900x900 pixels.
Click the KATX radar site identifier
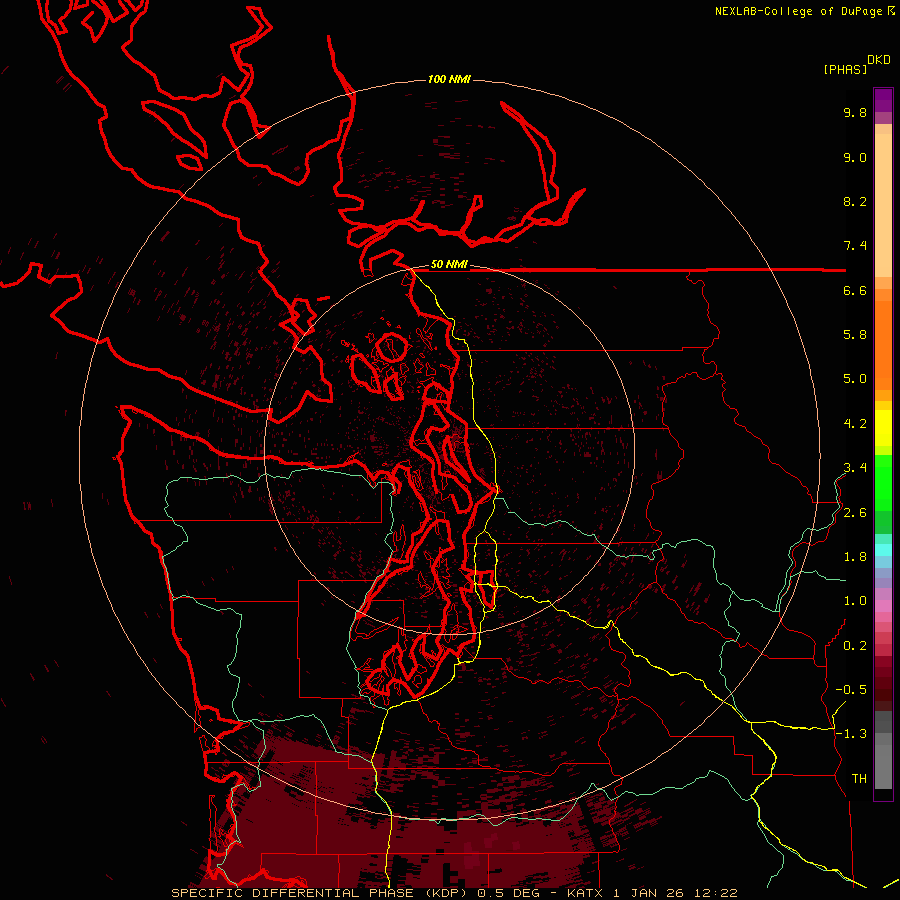click(x=585, y=893)
